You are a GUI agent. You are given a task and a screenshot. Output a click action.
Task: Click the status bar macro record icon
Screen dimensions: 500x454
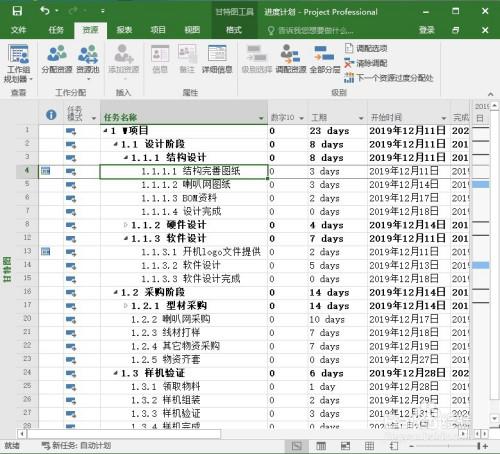46,445
